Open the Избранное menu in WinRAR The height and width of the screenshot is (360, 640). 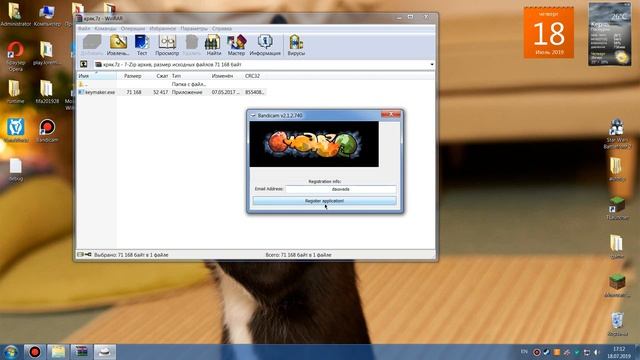pos(162,29)
